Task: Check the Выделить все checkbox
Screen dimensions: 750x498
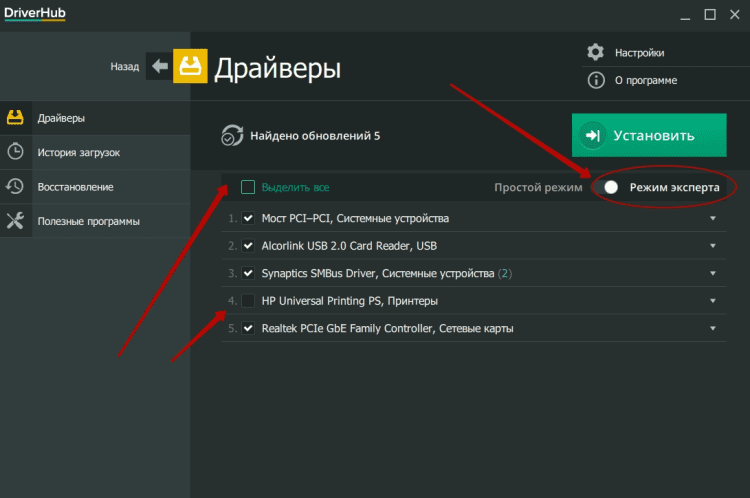Action: (248, 187)
